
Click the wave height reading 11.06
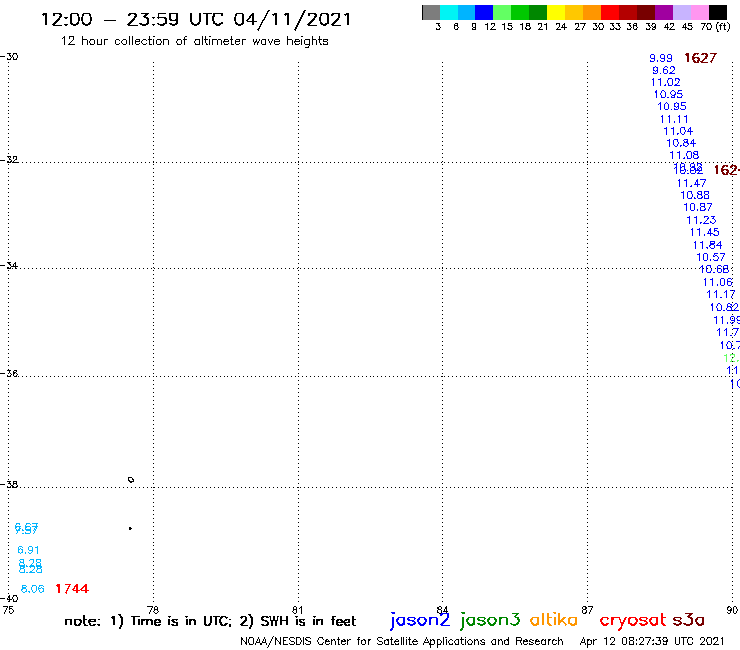click(718, 282)
